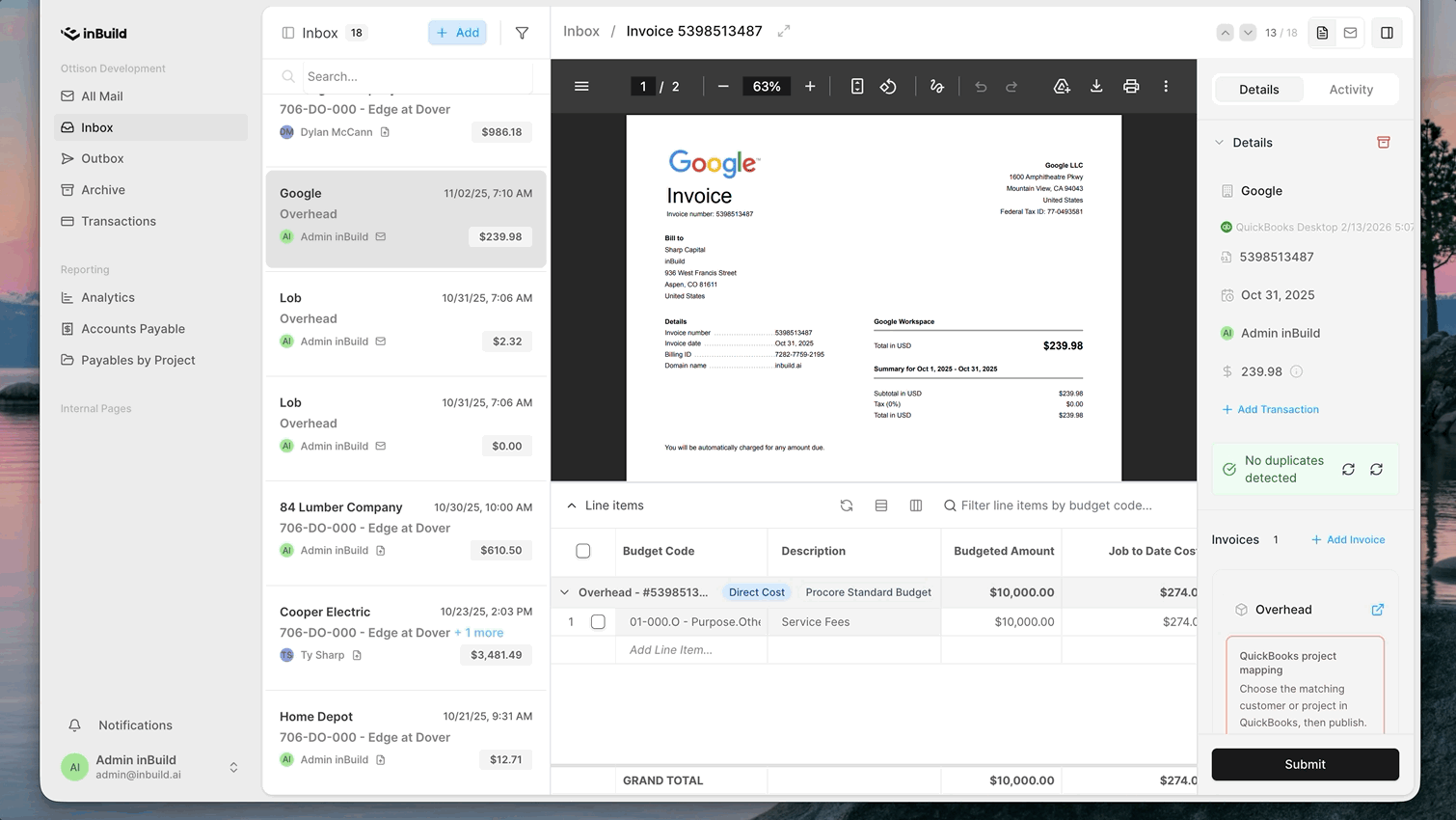Open the inbox filter funnel

click(x=522, y=33)
